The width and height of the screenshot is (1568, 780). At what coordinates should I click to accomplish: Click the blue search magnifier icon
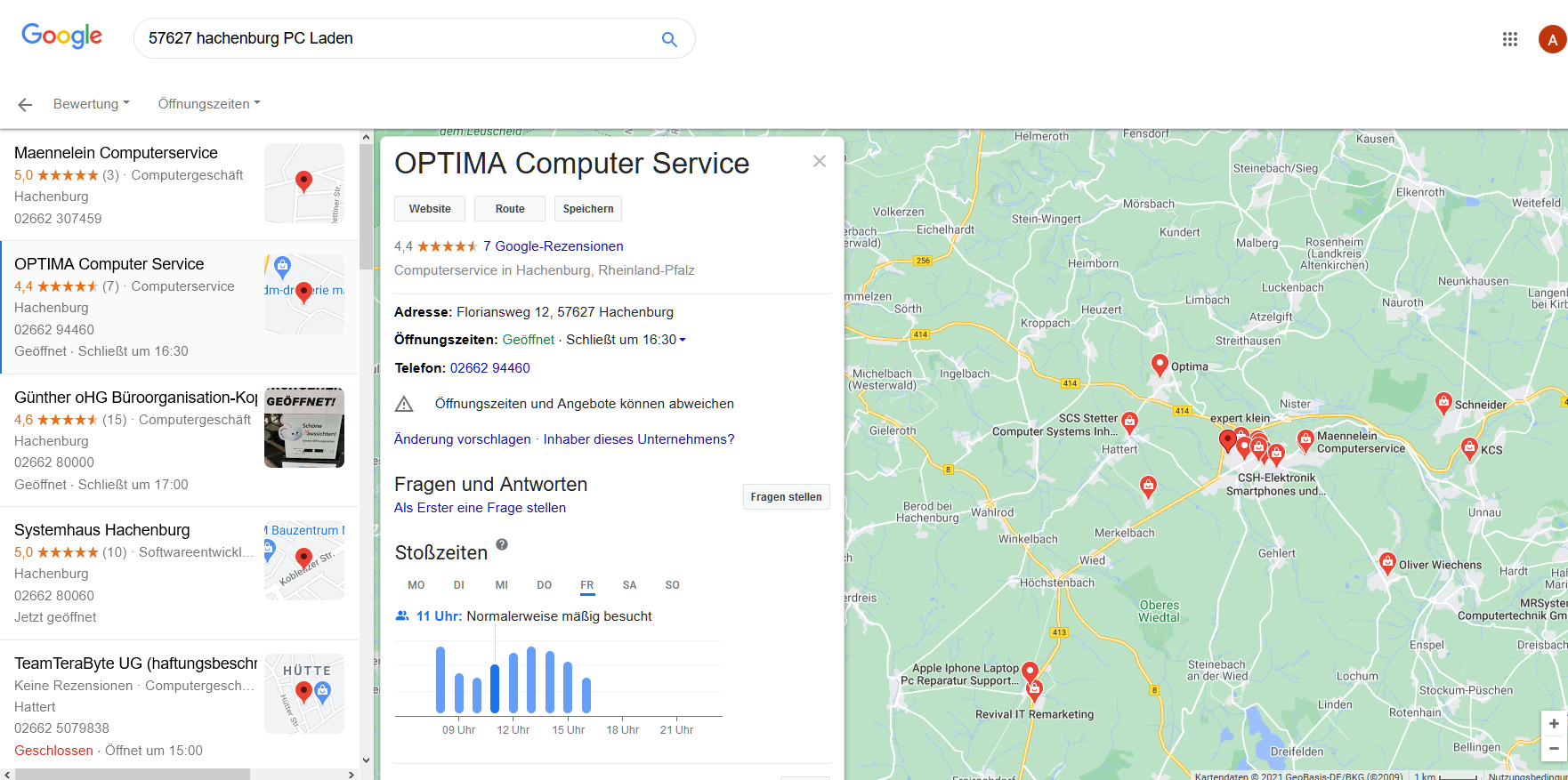tap(669, 39)
